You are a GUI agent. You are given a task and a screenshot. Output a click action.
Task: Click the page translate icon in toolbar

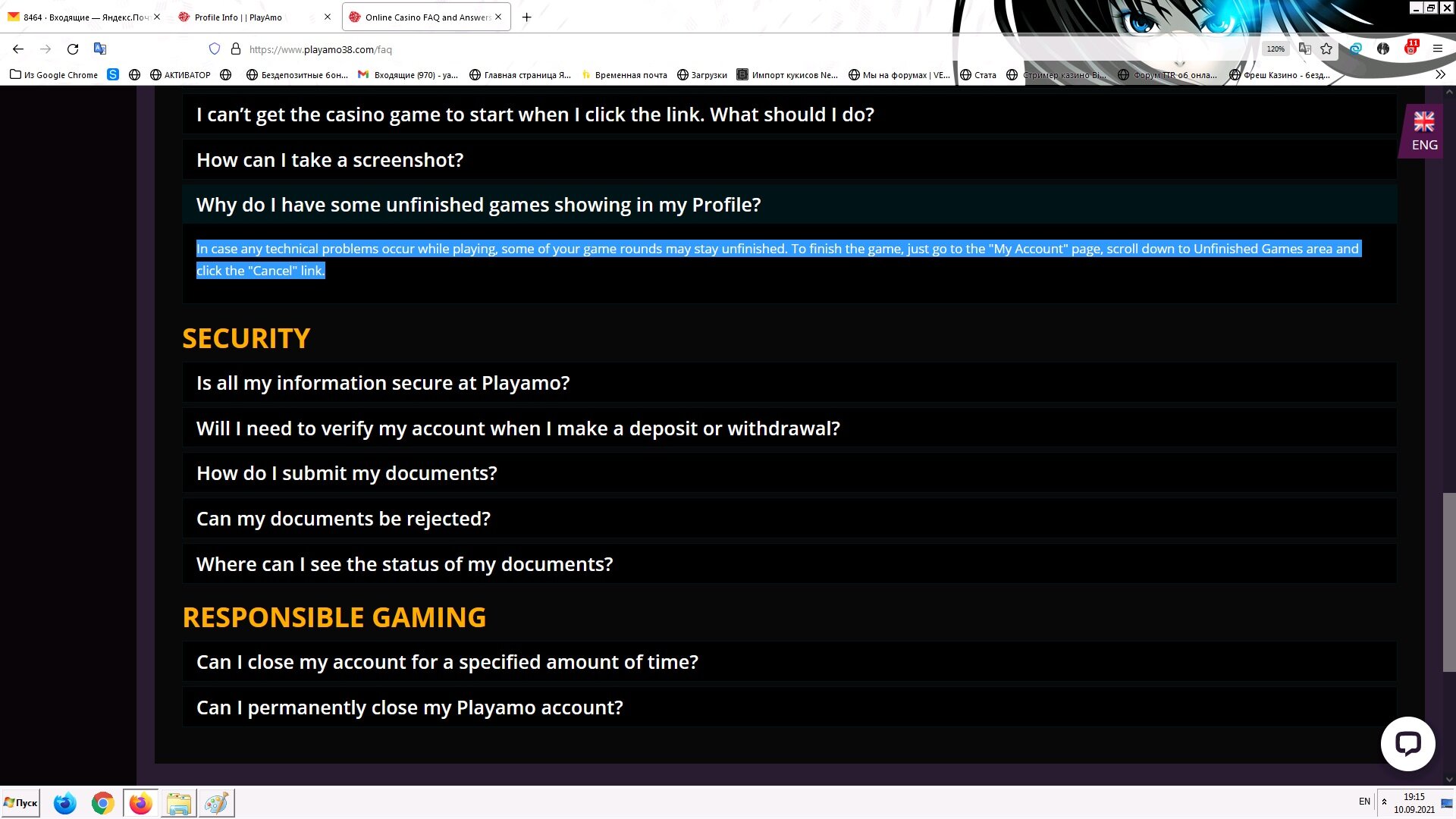pyautogui.click(x=99, y=49)
